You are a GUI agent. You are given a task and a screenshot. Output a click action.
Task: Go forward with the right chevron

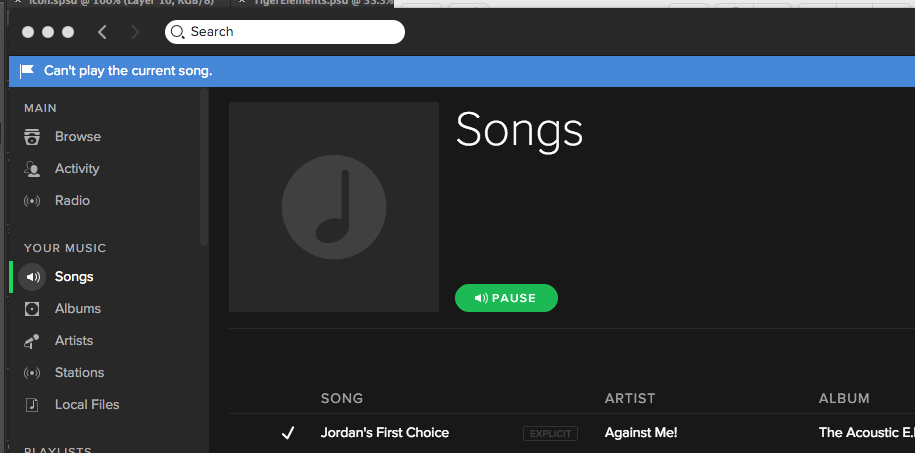[x=135, y=32]
